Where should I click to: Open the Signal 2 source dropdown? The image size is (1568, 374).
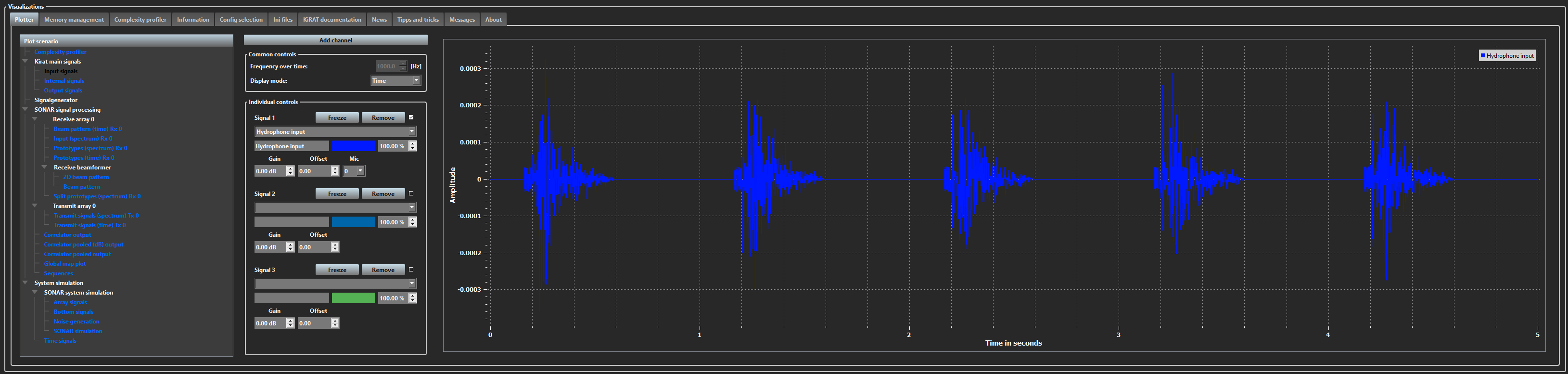click(x=335, y=208)
